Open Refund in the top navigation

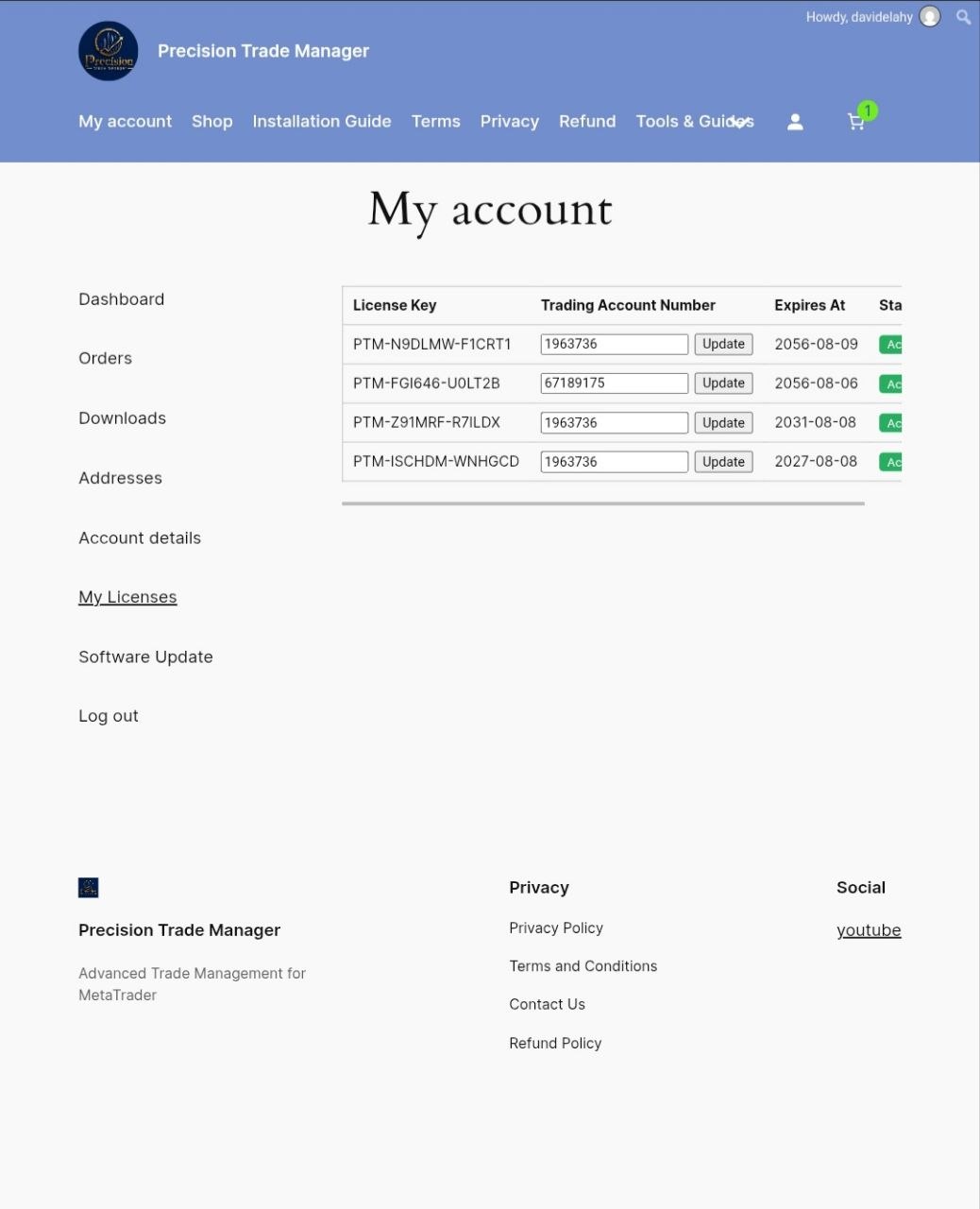(587, 121)
